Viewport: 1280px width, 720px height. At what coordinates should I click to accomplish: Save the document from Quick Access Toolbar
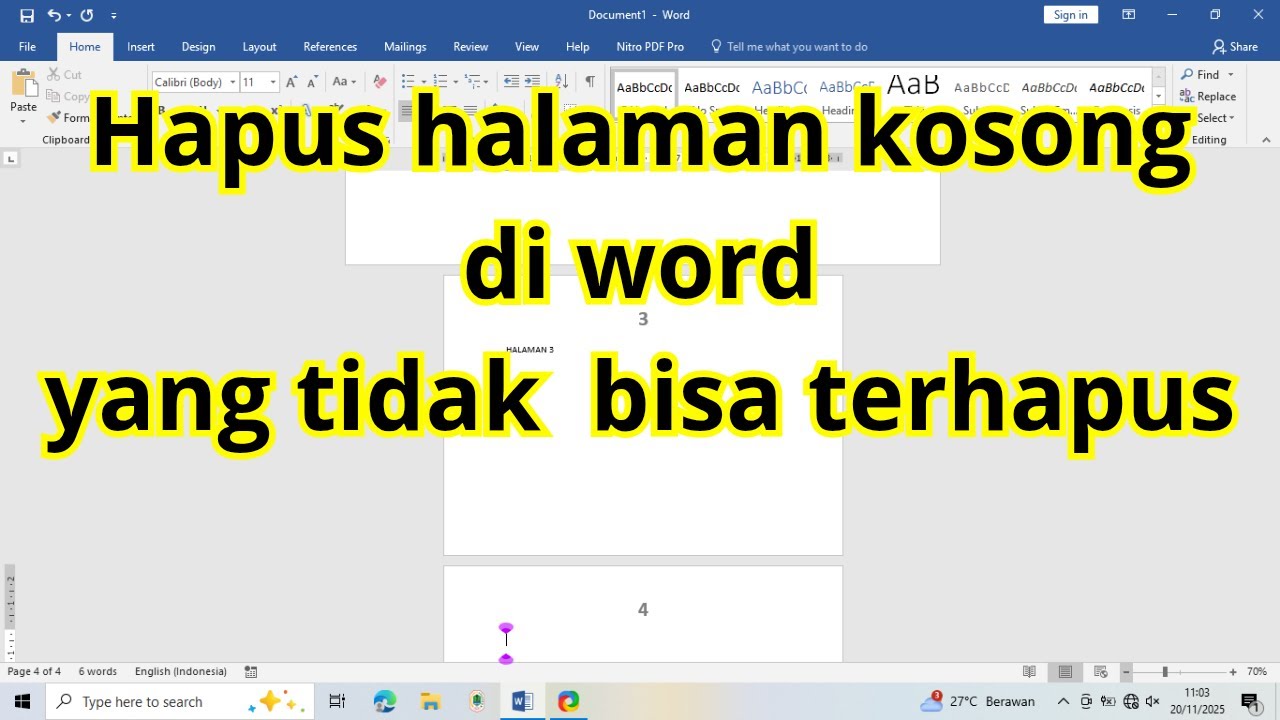(x=27, y=15)
